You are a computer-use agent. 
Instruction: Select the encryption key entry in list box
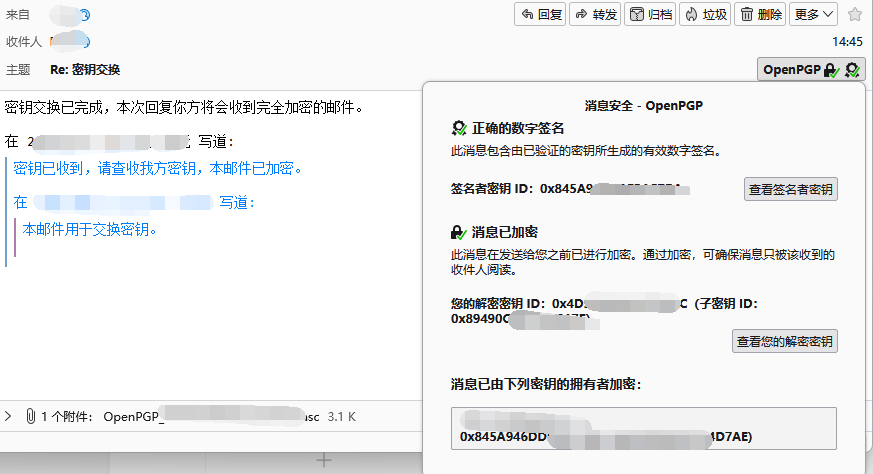pyautogui.click(x=644, y=436)
